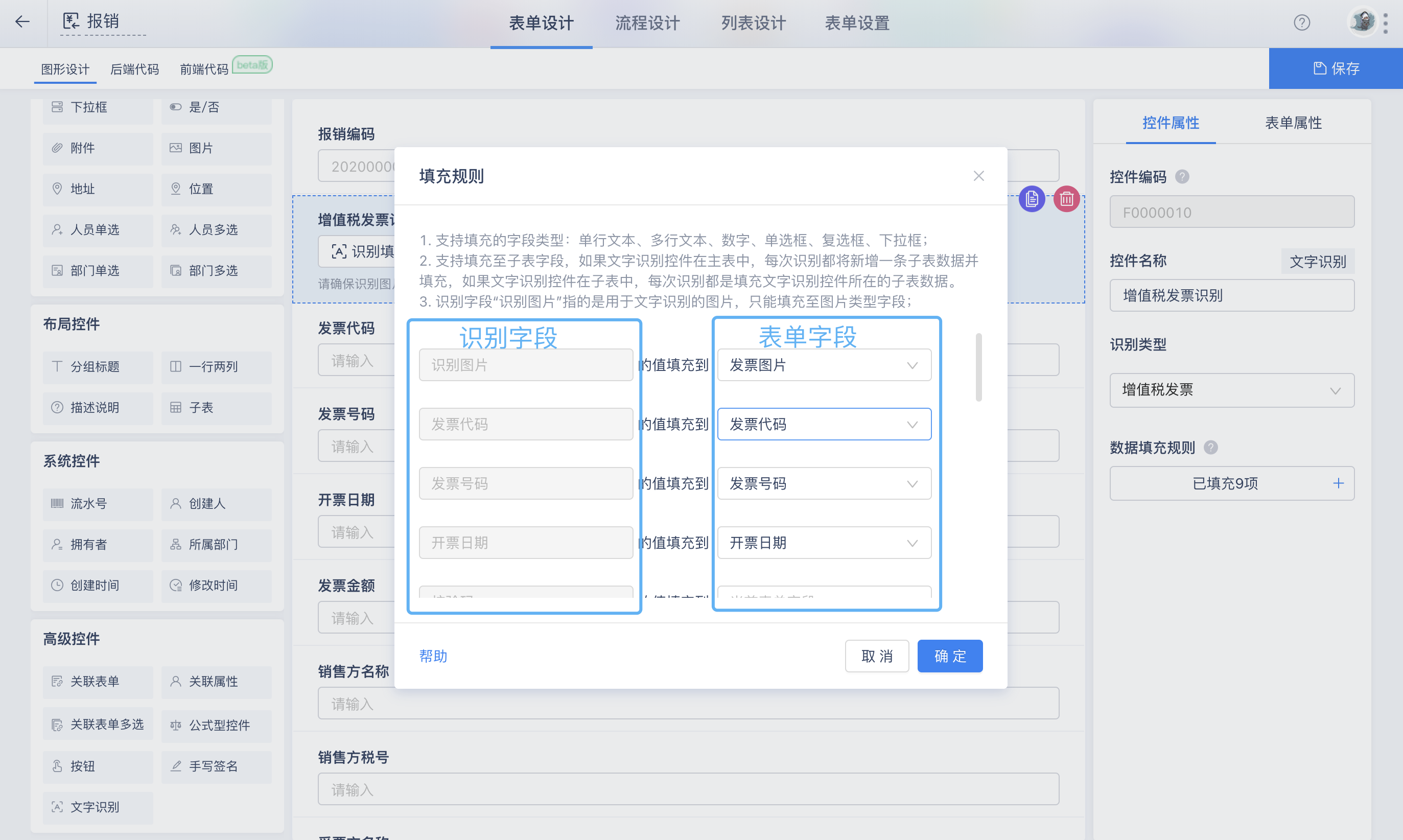Screen dimensions: 1403x840
Task: Click the 销售方税号 input field
Action: tap(688, 789)
